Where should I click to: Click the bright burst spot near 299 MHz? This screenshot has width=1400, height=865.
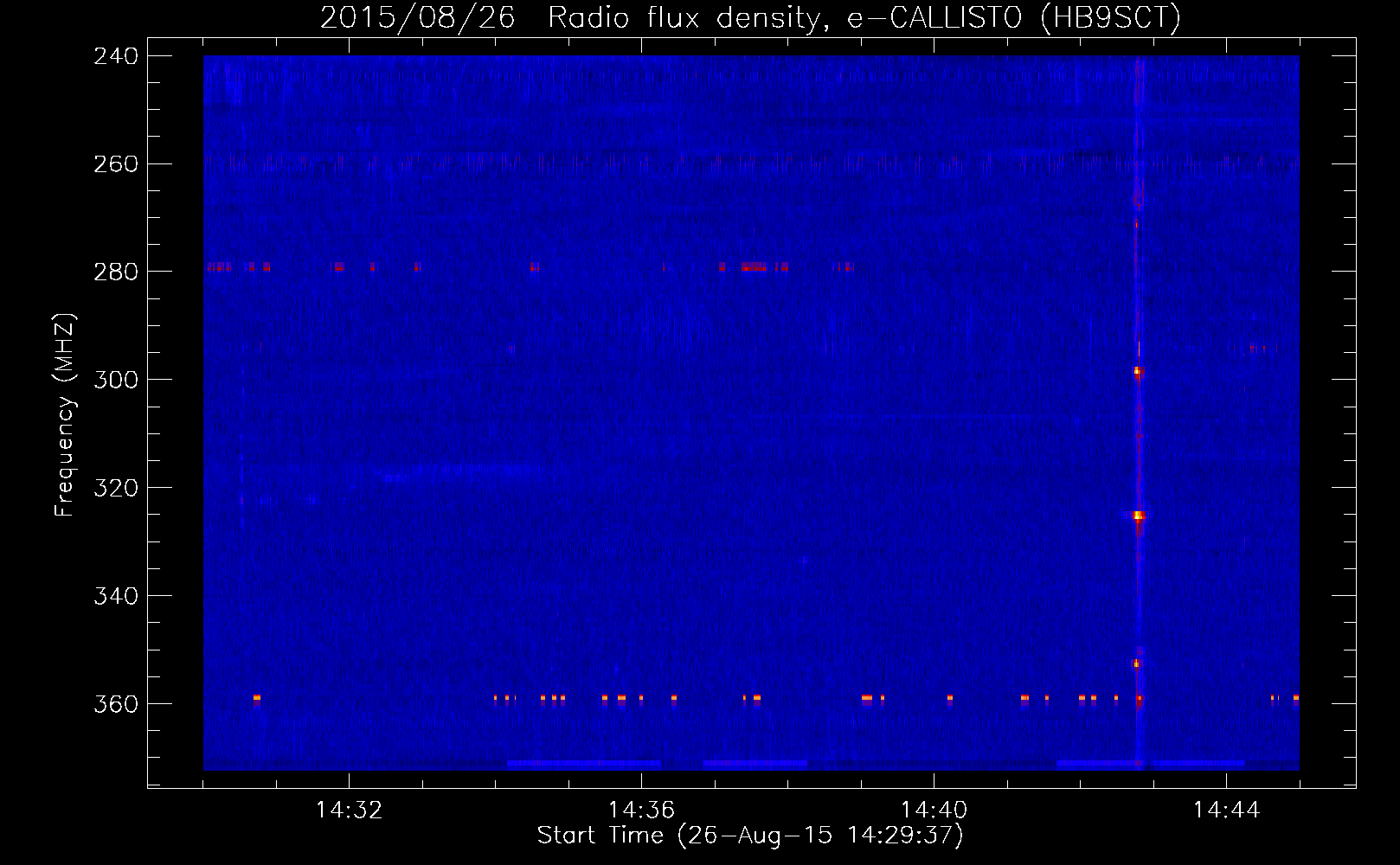[x=1138, y=372]
